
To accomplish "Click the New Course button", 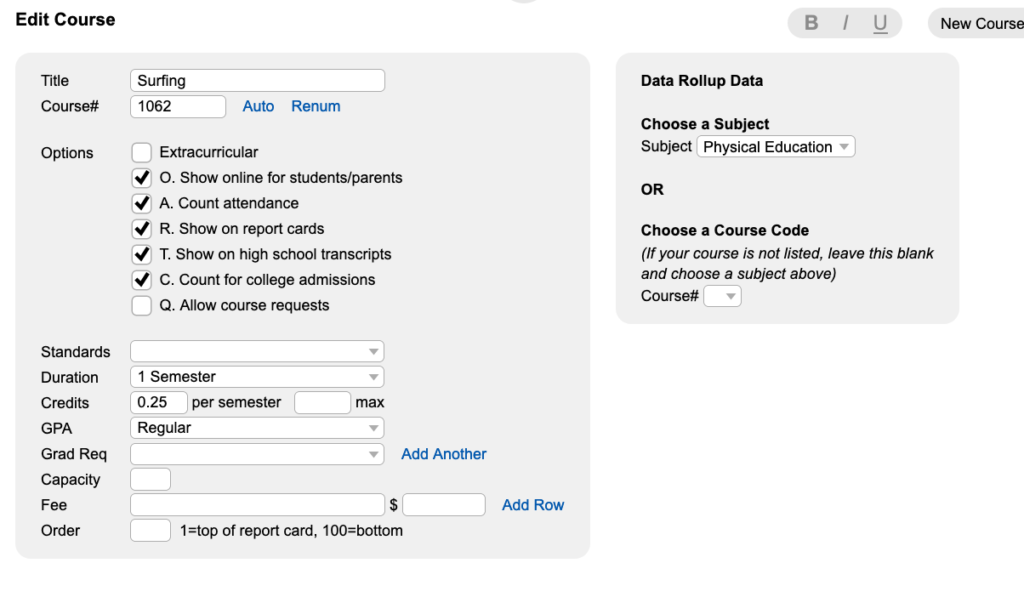I will [976, 24].
